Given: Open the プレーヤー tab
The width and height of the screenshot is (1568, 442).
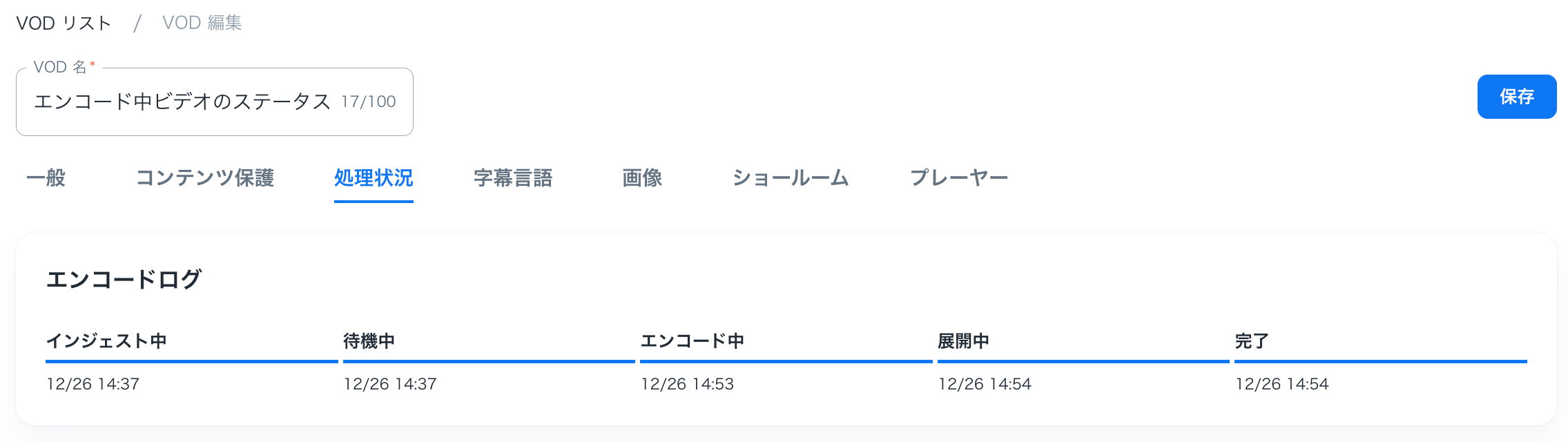Looking at the screenshot, I should pos(960,178).
